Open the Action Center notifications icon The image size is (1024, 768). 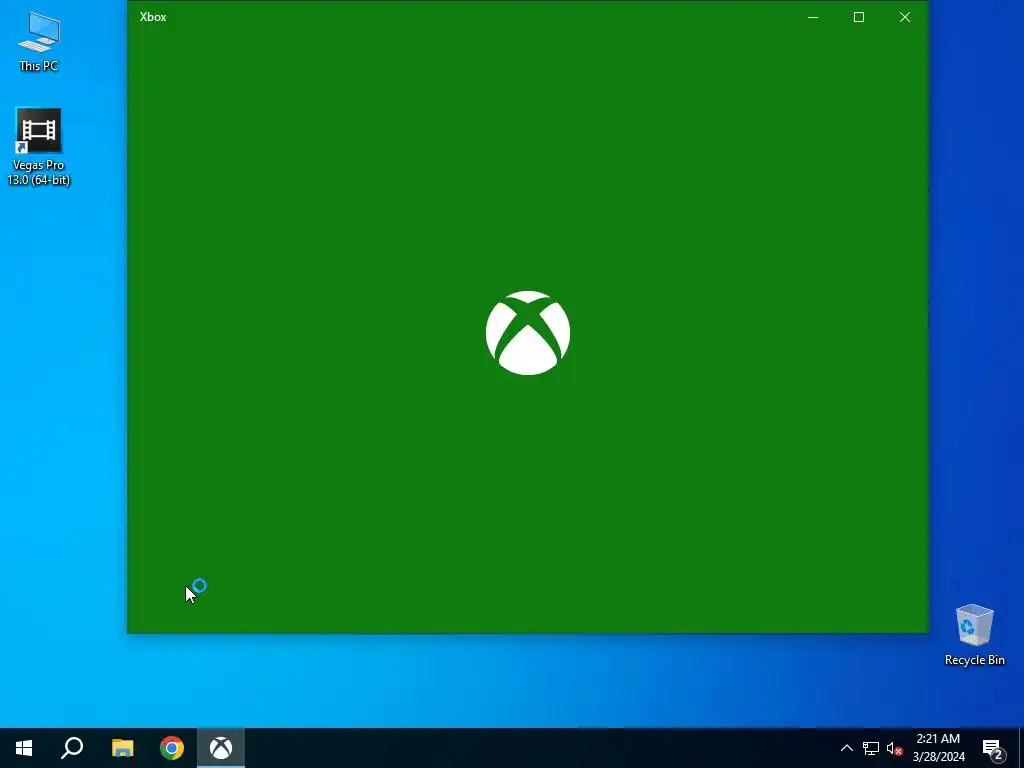[993, 748]
